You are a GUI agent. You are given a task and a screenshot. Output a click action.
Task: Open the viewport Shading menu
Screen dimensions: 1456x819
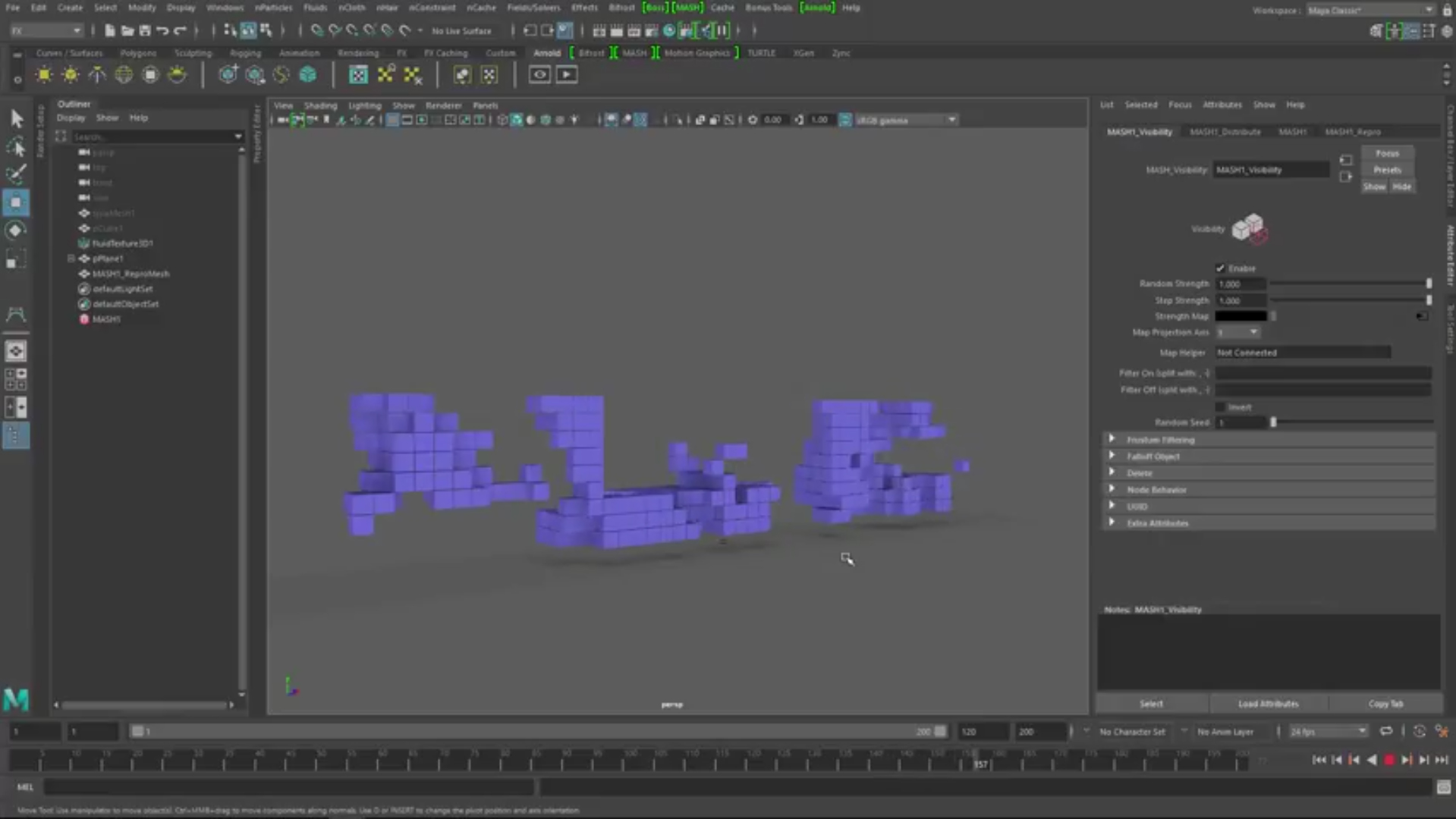pos(320,105)
